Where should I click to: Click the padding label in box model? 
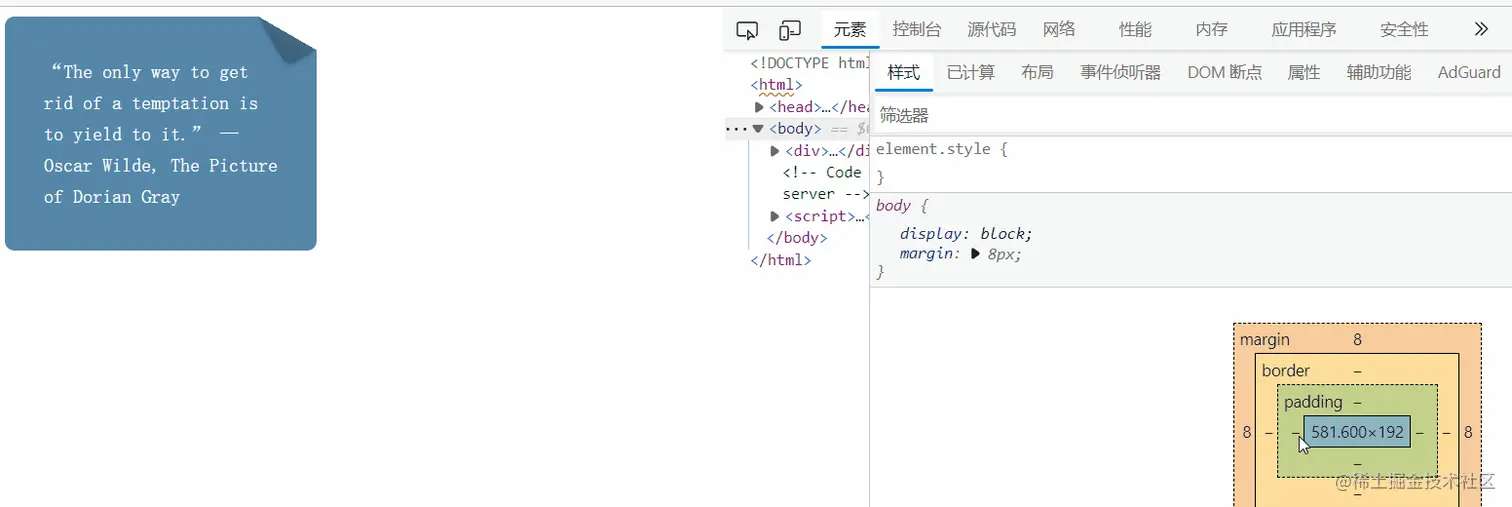(1313, 402)
